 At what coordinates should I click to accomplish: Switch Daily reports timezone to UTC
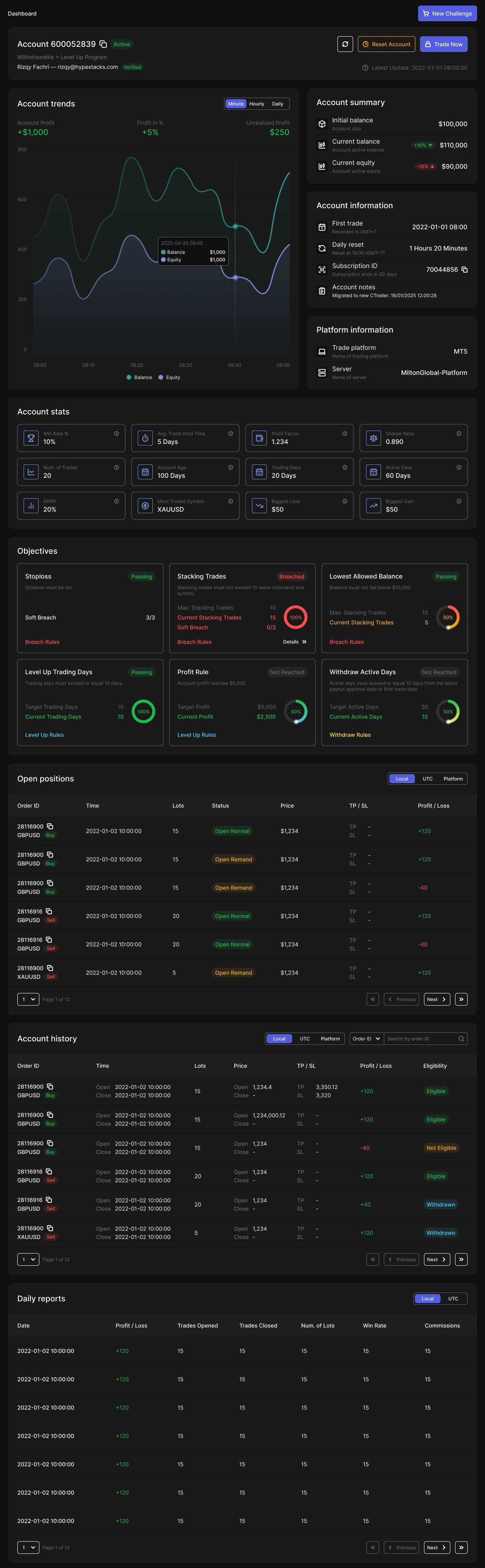point(453,1298)
